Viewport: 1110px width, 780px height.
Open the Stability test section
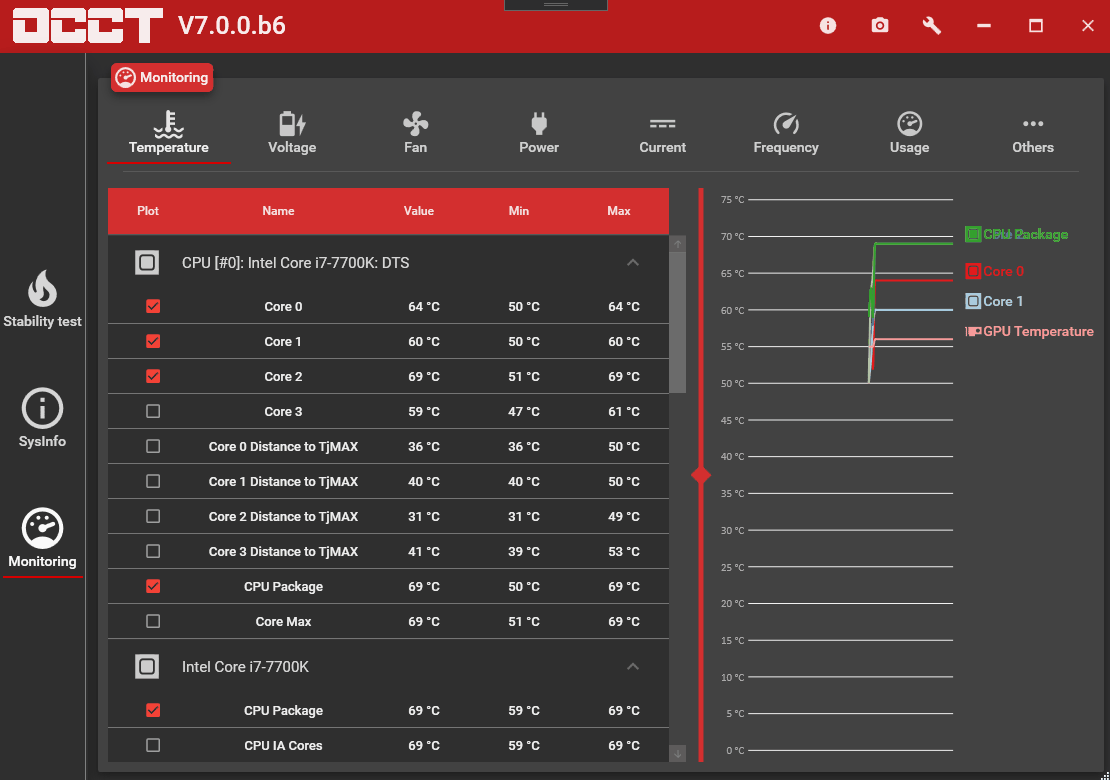(x=42, y=299)
